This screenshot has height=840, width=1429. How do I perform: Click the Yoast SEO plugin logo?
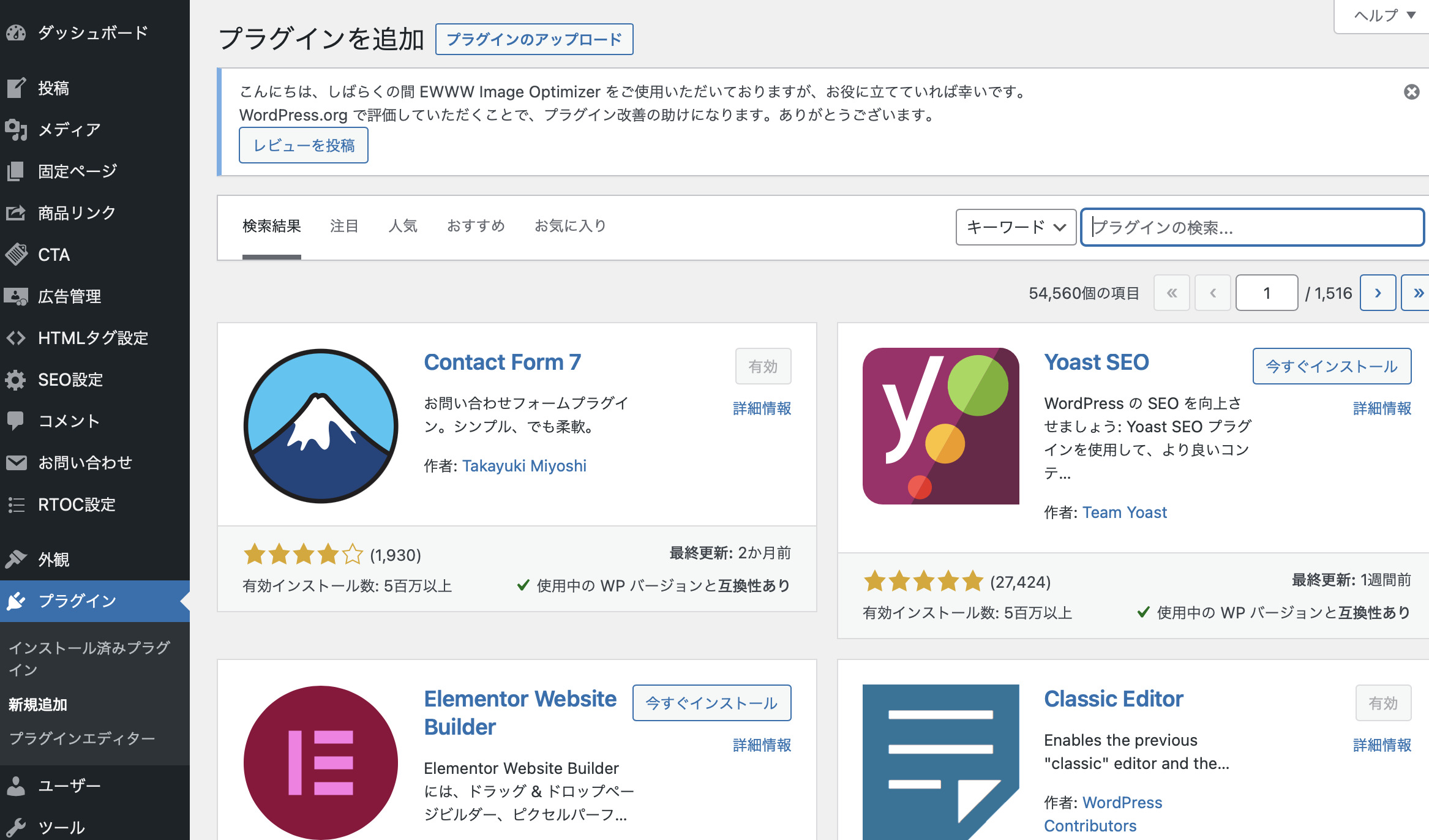(x=941, y=426)
